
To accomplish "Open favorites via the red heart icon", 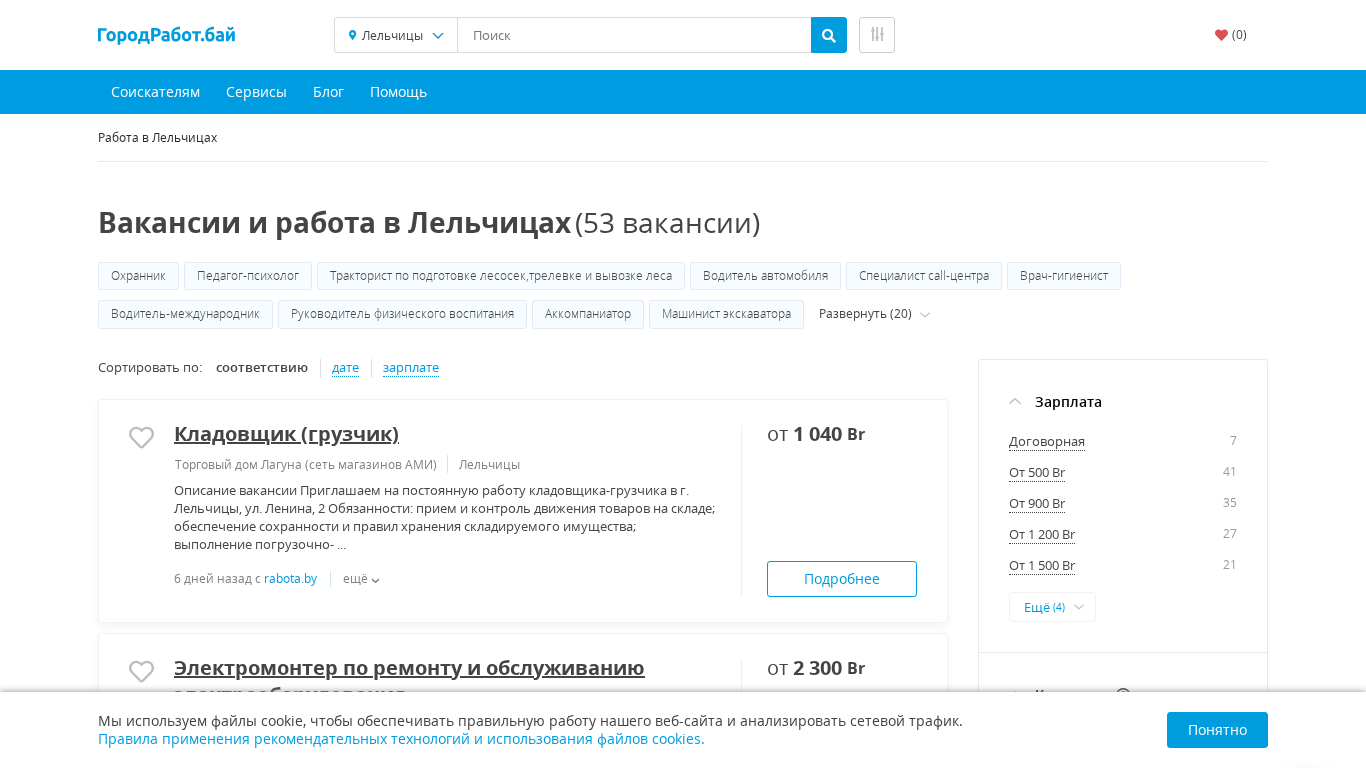I will (x=1221, y=35).
